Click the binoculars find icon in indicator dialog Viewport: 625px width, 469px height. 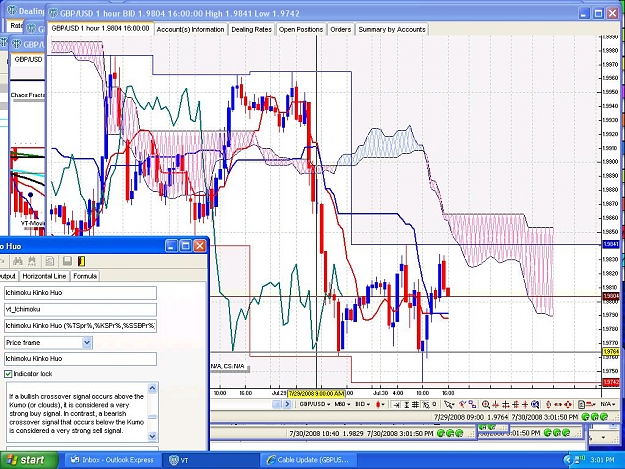[x=18, y=261]
